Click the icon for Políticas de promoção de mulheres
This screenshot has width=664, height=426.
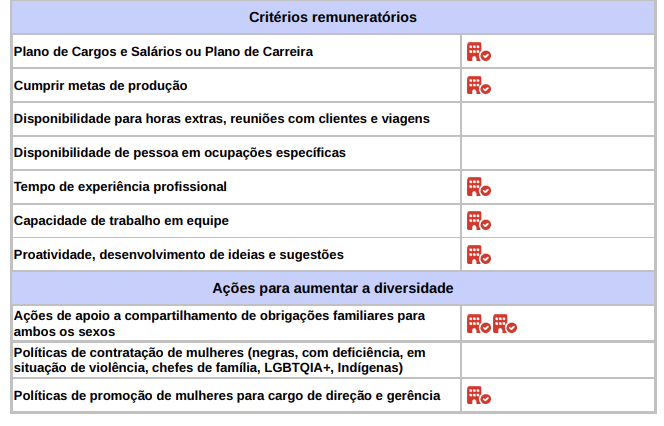(478, 396)
